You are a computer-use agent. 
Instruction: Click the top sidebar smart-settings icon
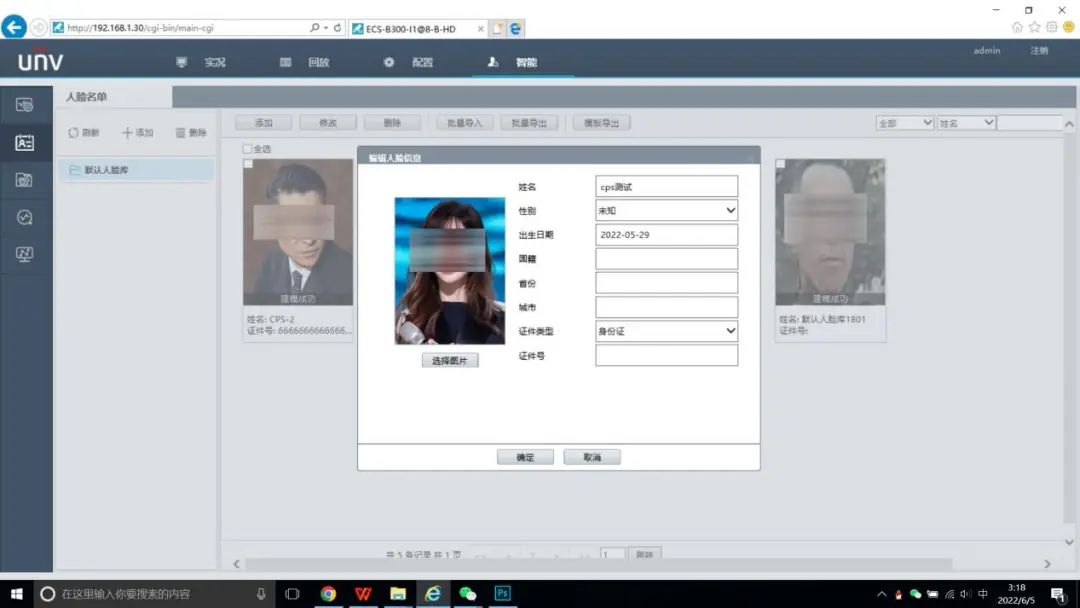tap(25, 105)
